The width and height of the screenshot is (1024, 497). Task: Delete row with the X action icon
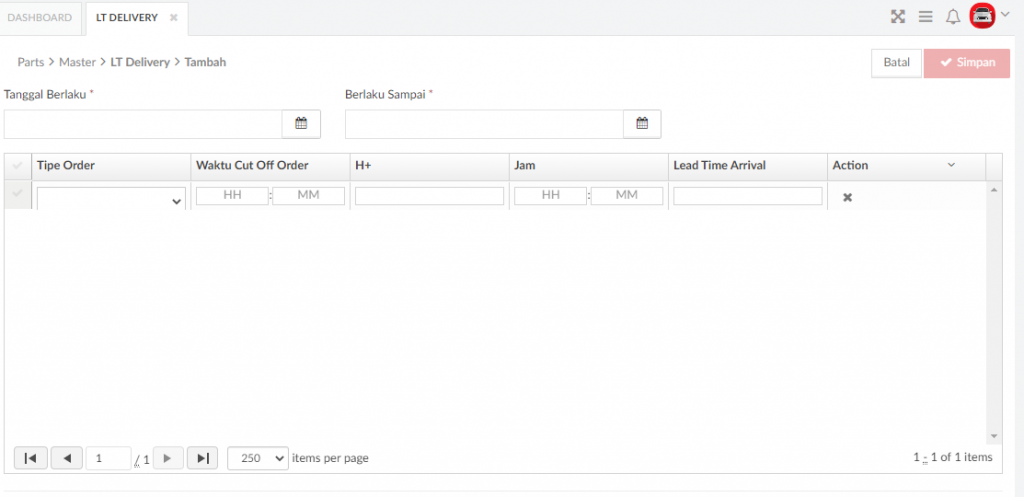click(847, 197)
